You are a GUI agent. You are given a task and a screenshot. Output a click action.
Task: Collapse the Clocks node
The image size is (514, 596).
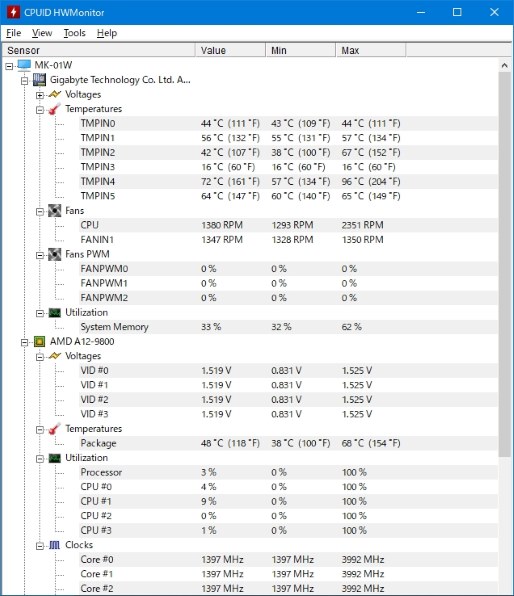[40, 546]
